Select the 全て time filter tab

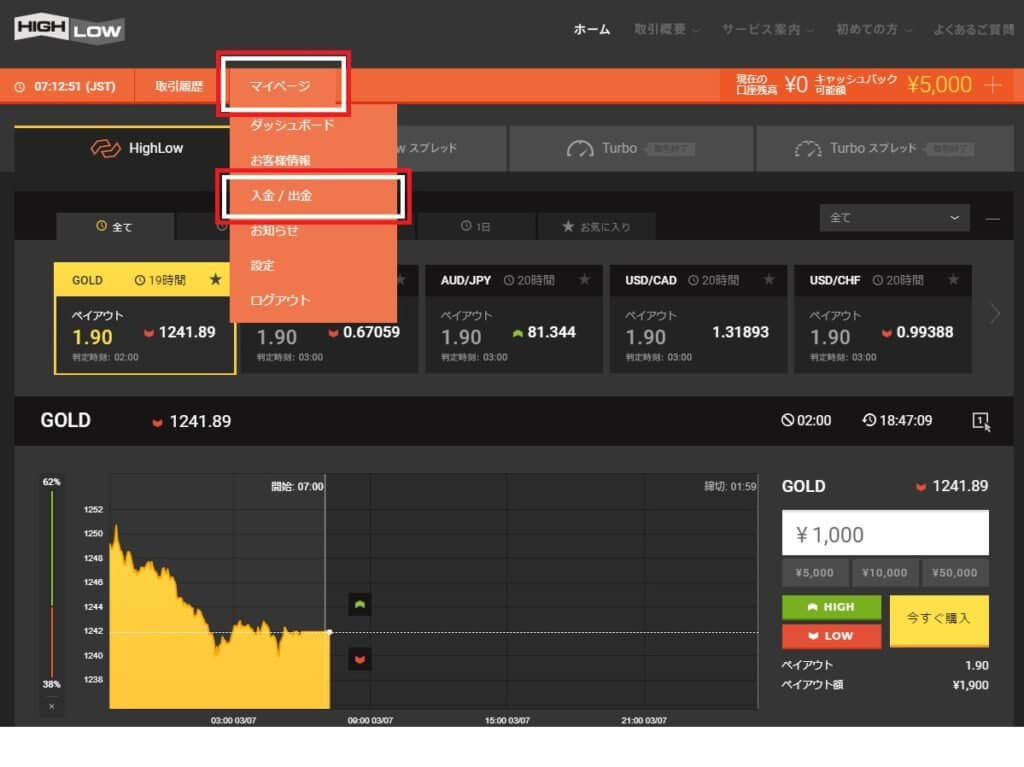pyautogui.click(x=115, y=227)
